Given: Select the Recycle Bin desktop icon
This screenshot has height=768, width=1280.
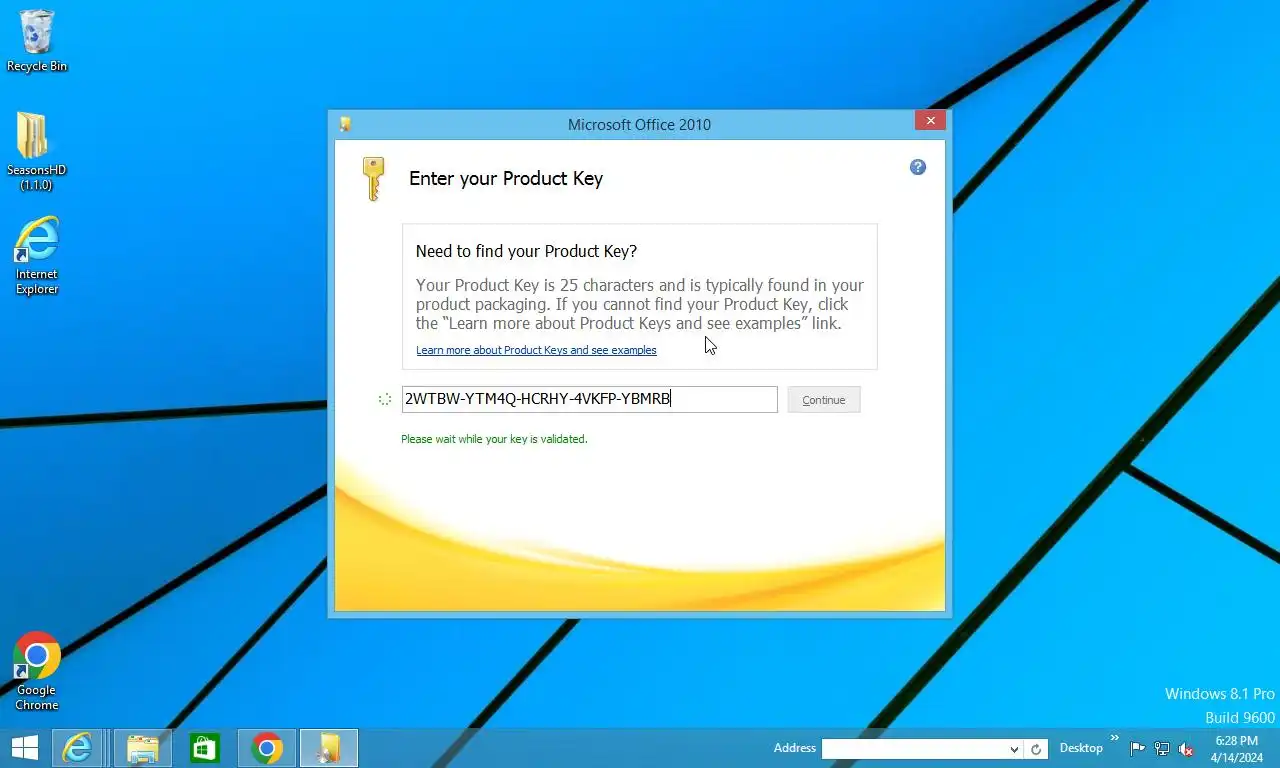Looking at the screenshot, I should tap(37, 41).
